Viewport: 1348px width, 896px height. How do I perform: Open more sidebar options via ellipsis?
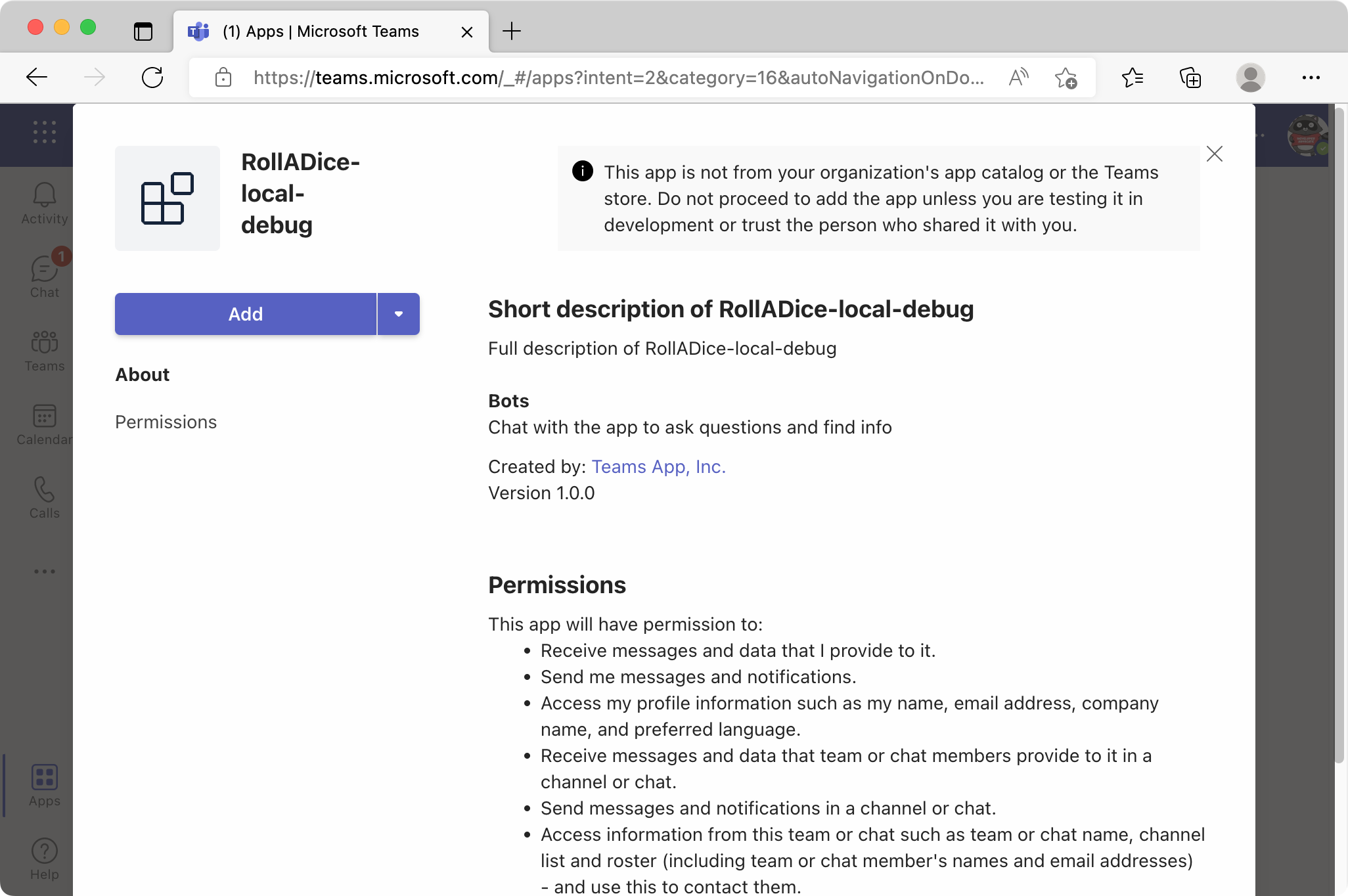click(43, 570)
